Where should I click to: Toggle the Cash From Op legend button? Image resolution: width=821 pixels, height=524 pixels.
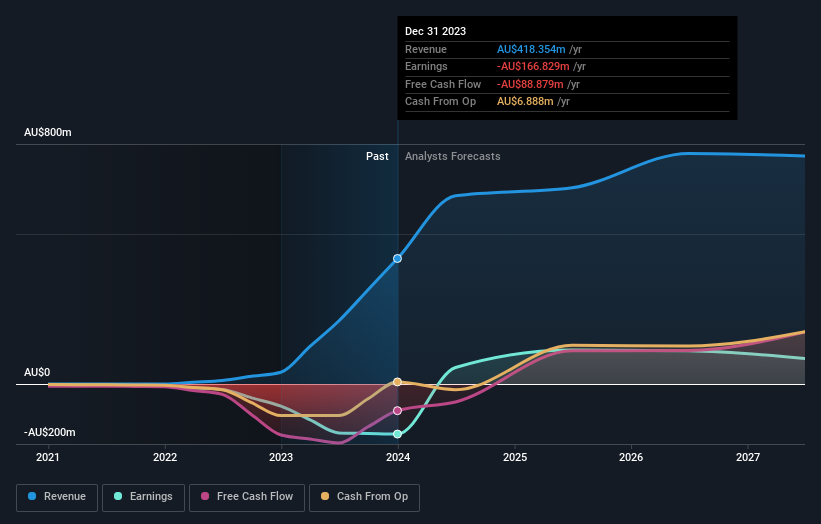(x=364, y=497)
